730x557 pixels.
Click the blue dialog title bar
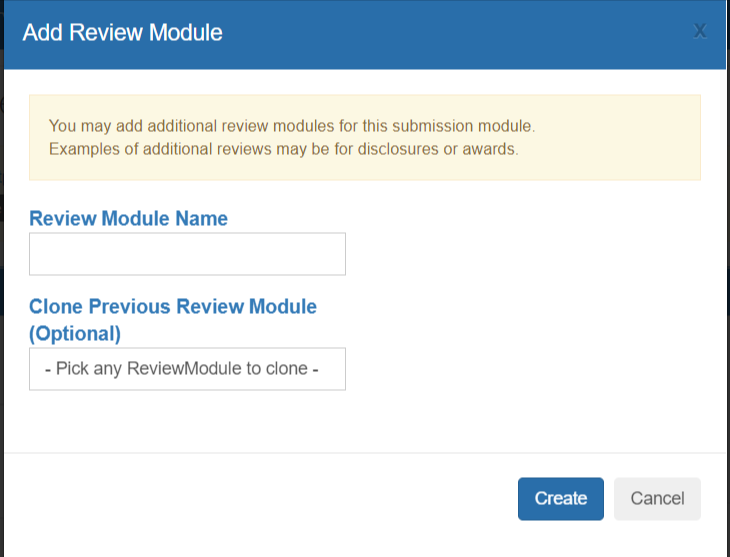[365, 34]
